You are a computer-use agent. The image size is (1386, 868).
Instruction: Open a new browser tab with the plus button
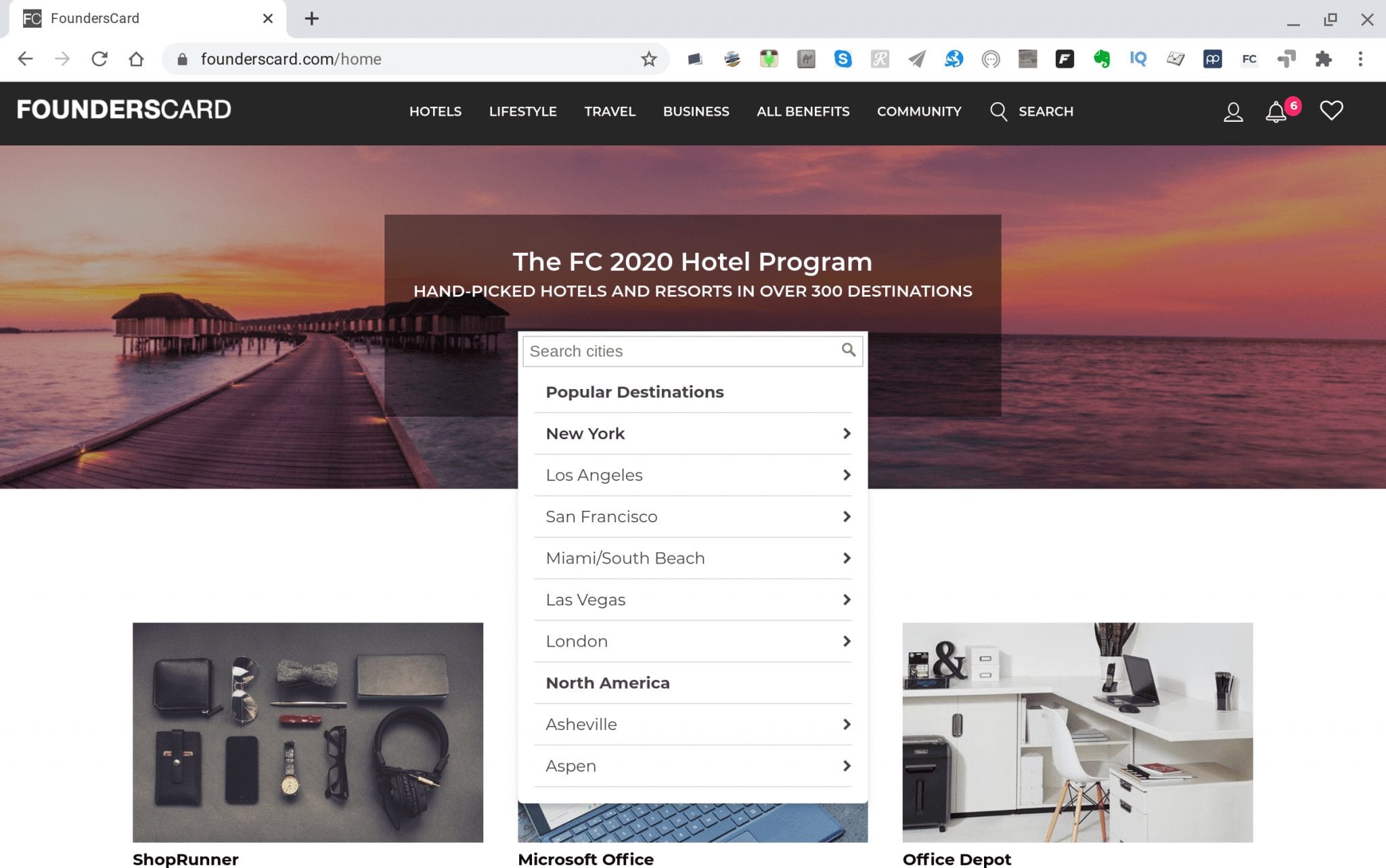click(311, 18)
